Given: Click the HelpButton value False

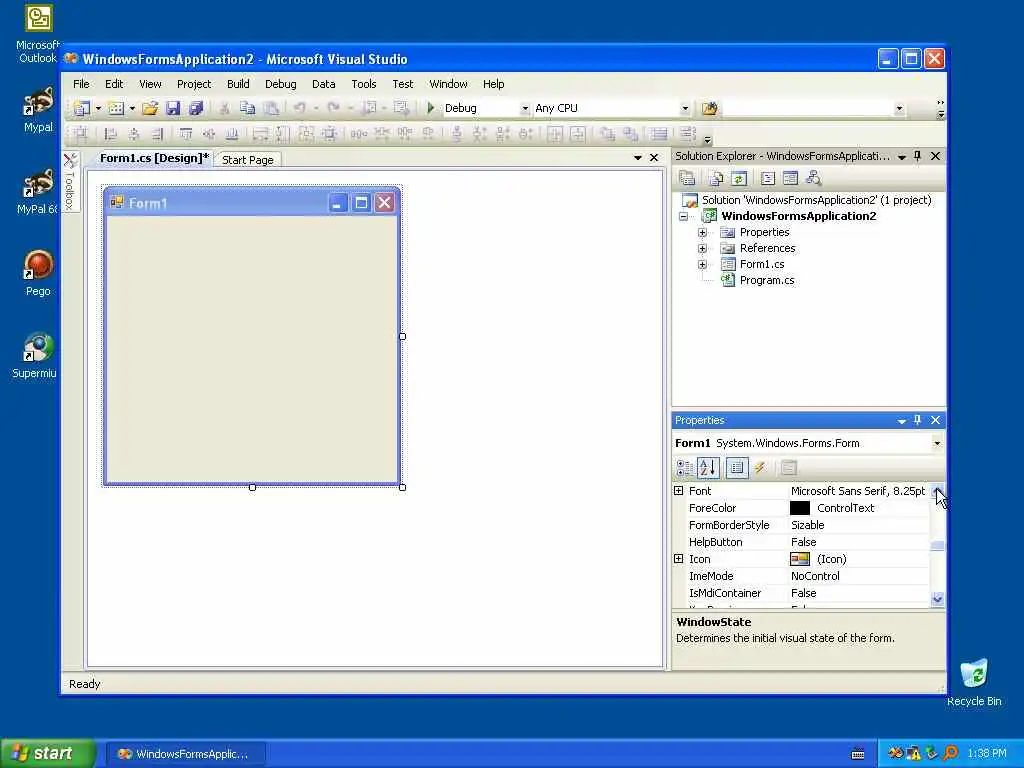Looking at the screenshot, I should click(x=804, y=542).
